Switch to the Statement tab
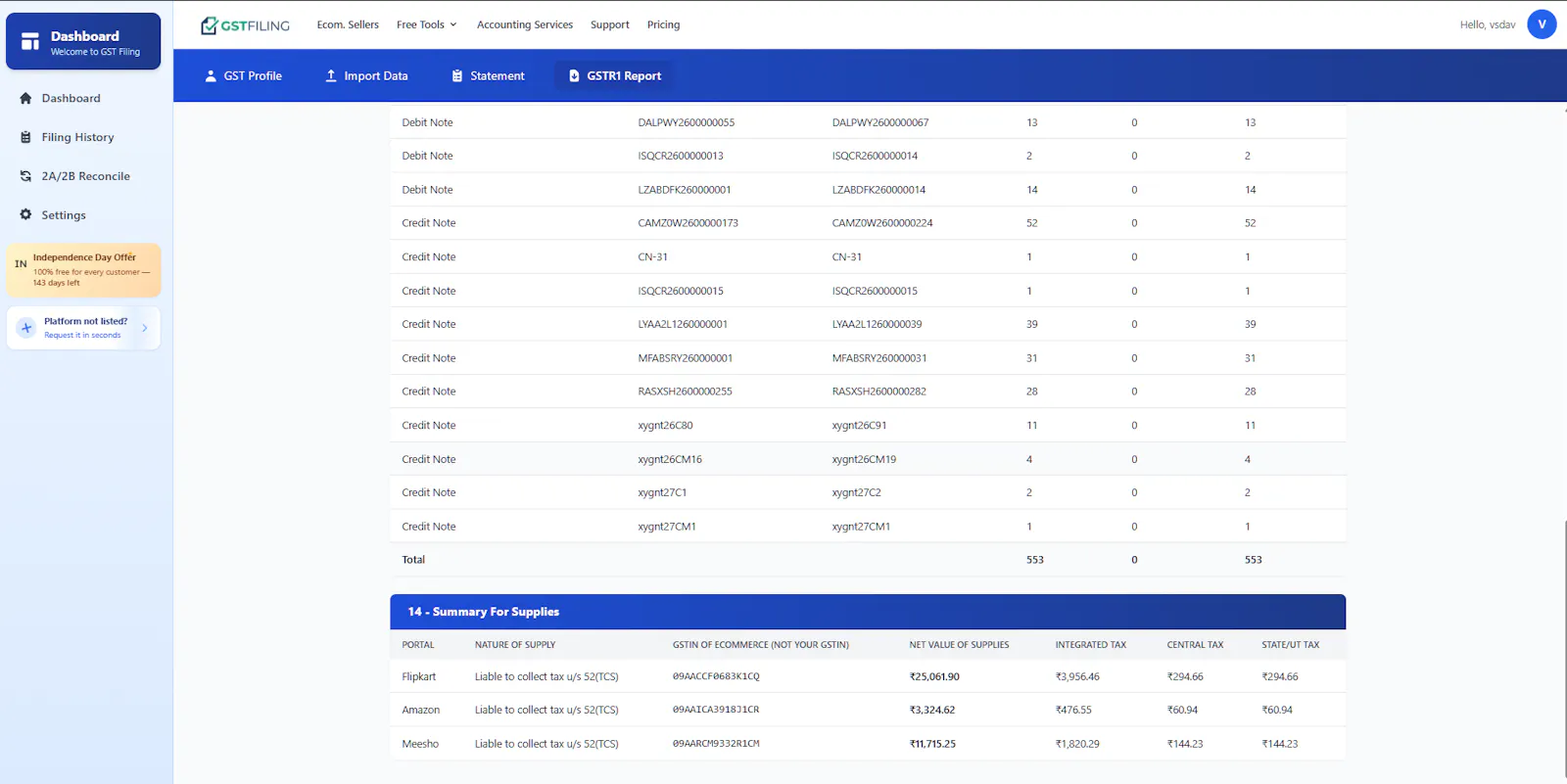This screenshot has width=1567, height=784. (x=488, y=75)
